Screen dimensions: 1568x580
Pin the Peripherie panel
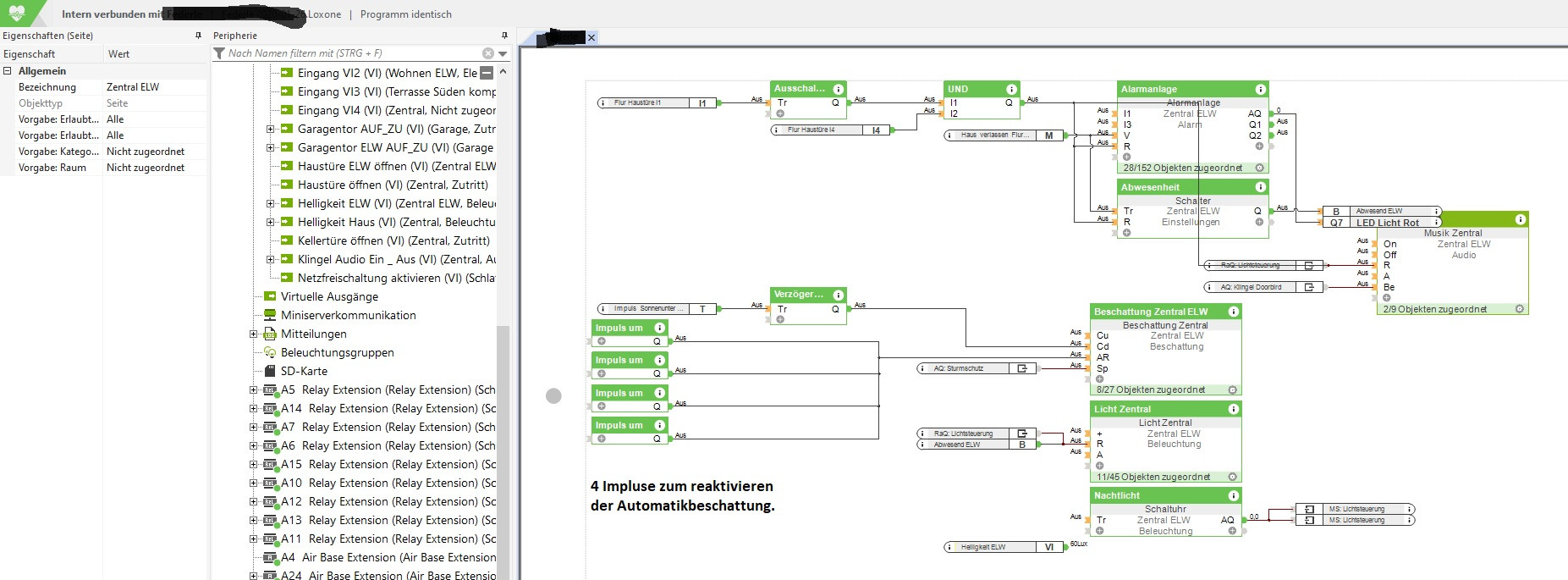point(504,36)
